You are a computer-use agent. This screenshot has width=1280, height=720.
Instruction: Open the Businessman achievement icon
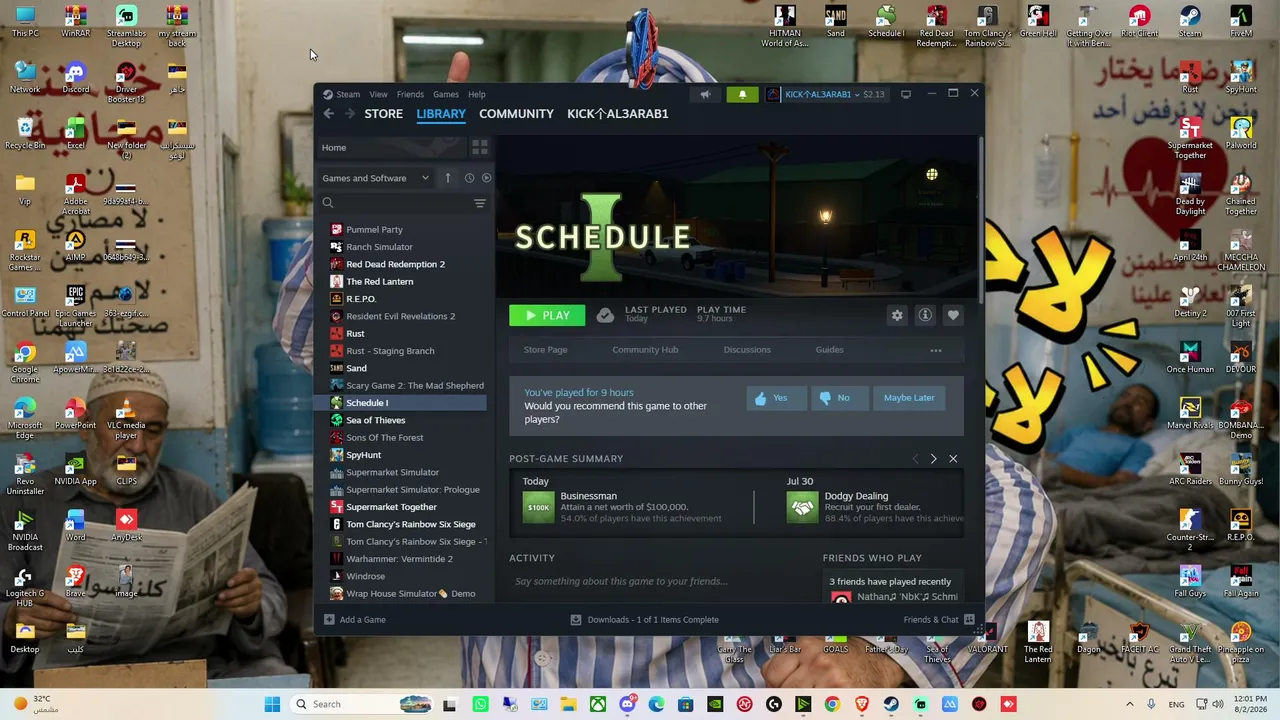538,507
